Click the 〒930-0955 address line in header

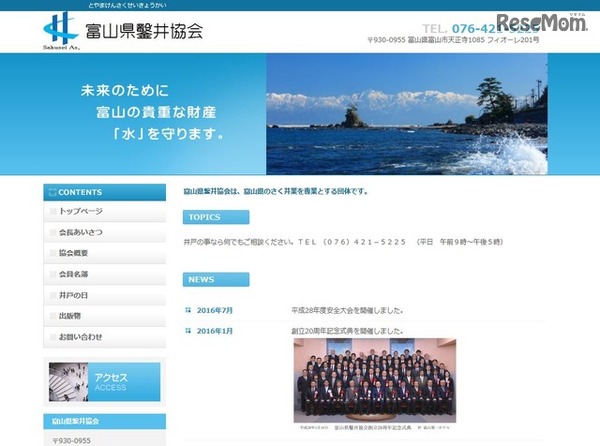pyautogui.click(x=453, y=40)
